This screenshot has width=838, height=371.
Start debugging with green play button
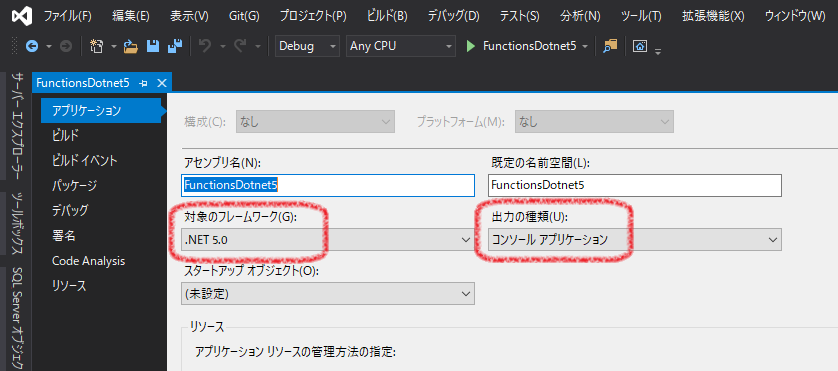[471, 47]
